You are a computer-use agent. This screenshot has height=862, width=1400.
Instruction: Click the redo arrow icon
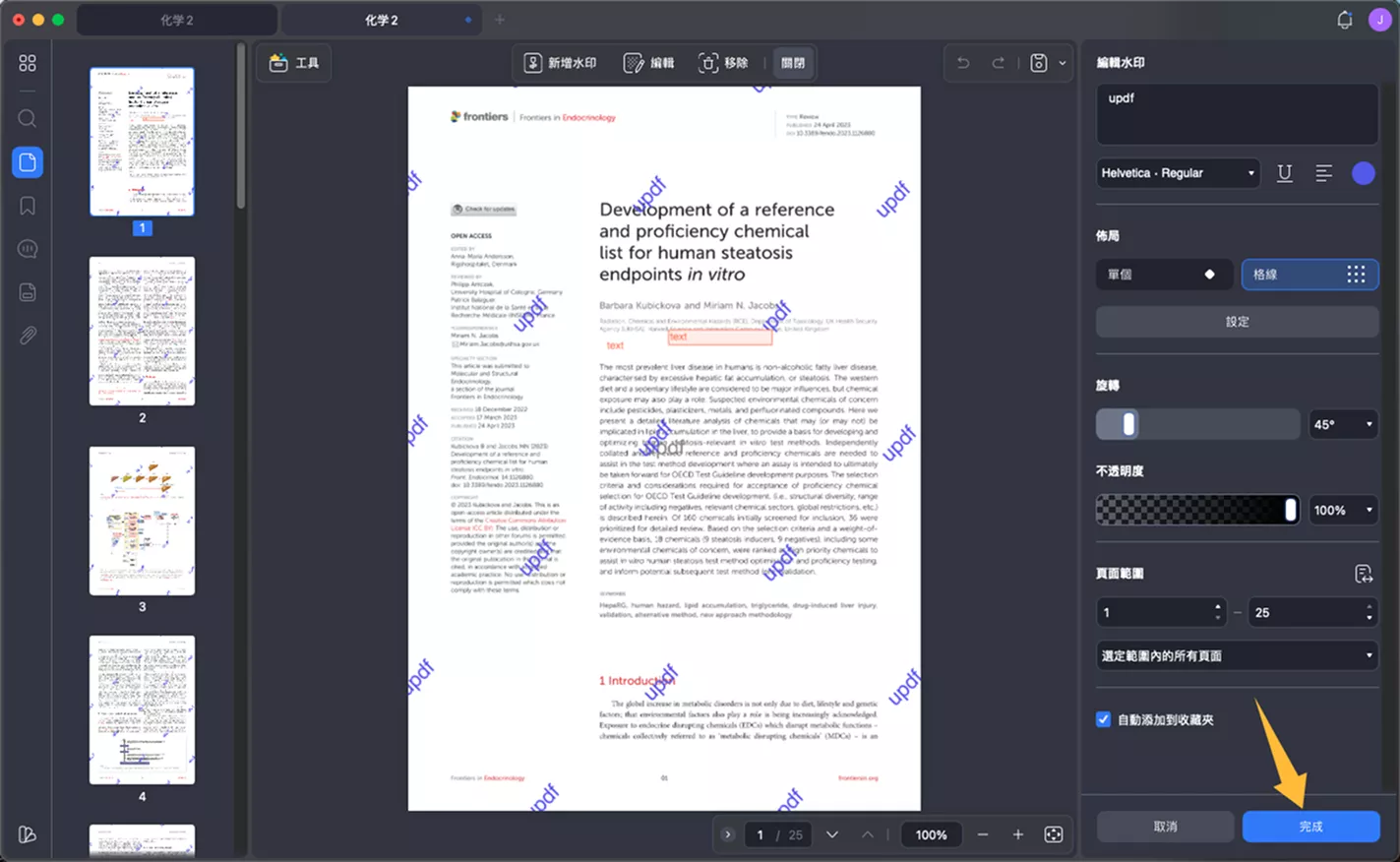(998, 63)
